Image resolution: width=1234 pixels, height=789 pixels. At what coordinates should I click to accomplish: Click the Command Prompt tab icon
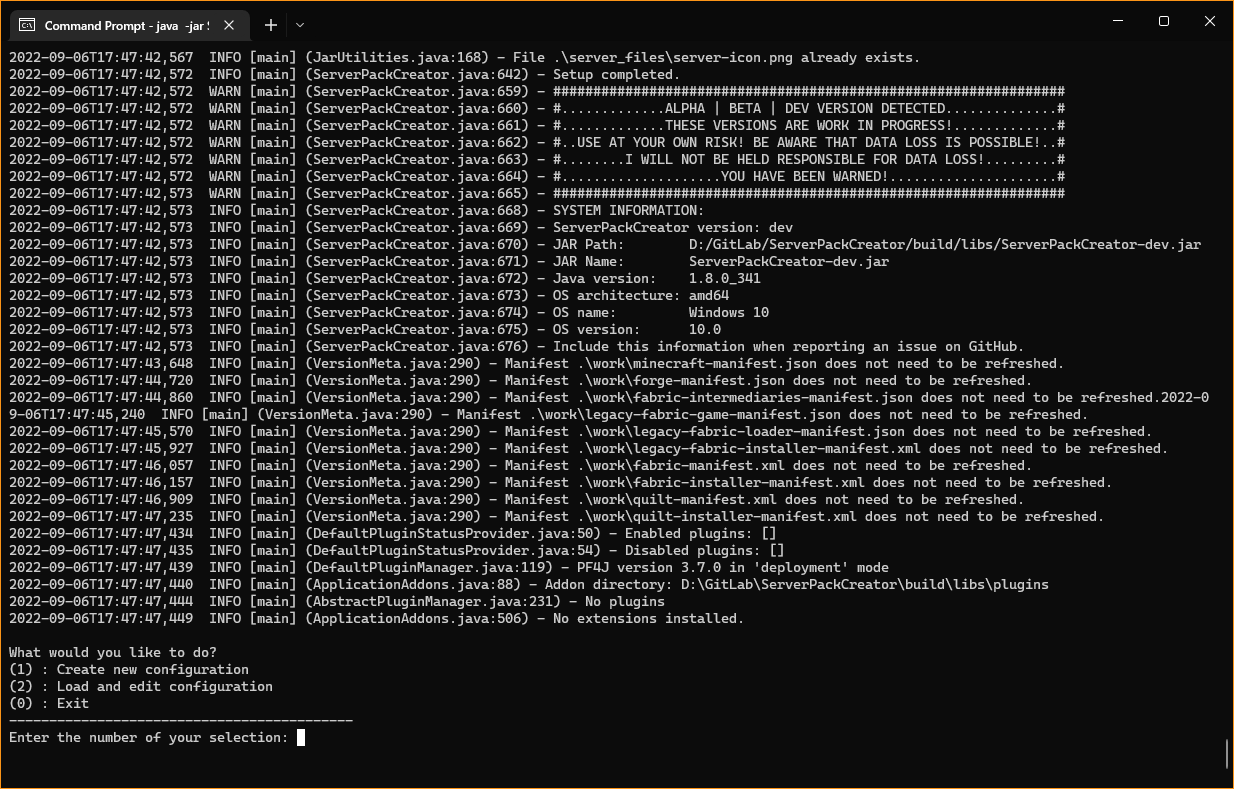tap(29, 25)
